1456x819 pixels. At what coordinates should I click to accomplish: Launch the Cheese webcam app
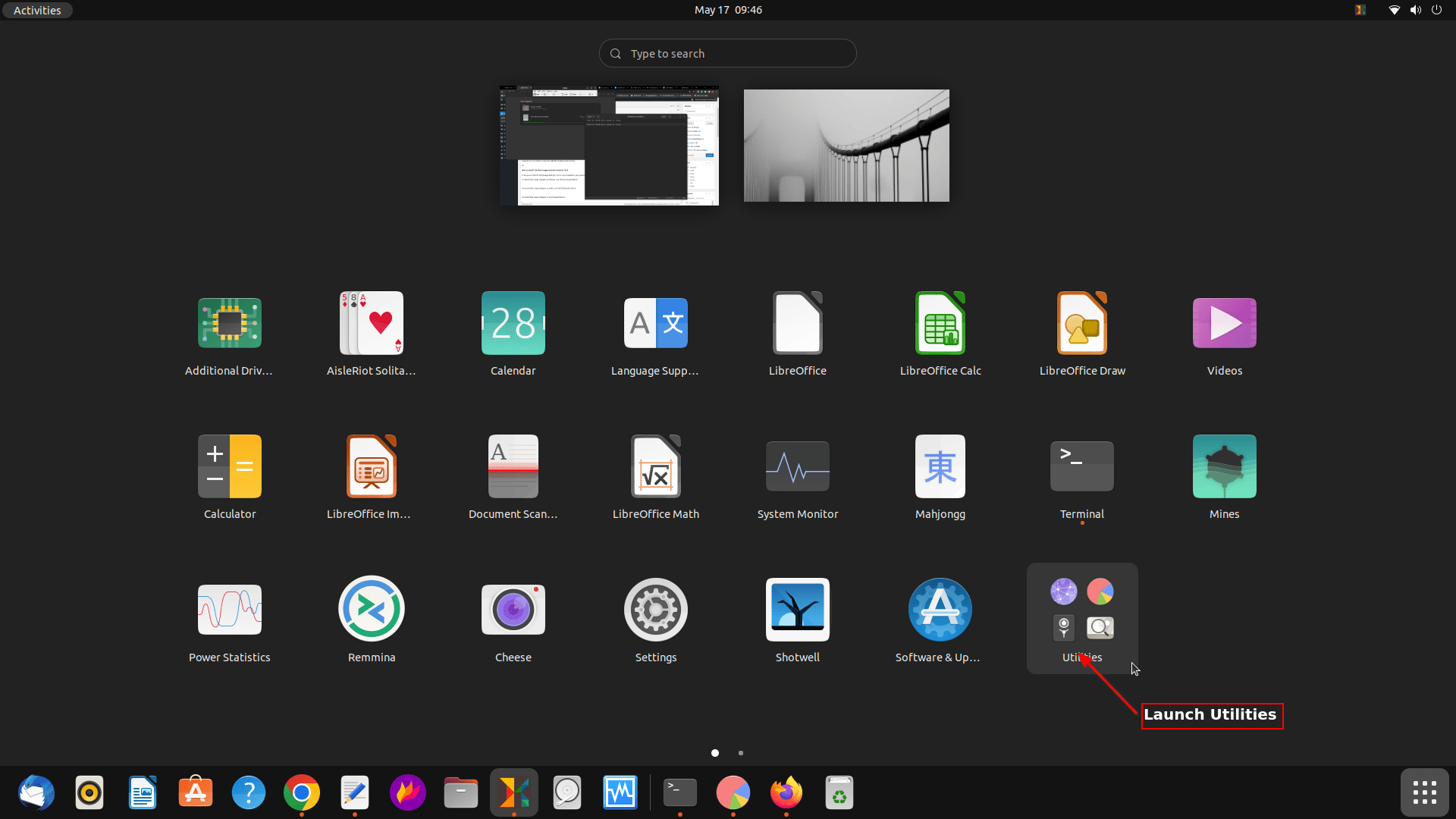click(x=513, y=609)
